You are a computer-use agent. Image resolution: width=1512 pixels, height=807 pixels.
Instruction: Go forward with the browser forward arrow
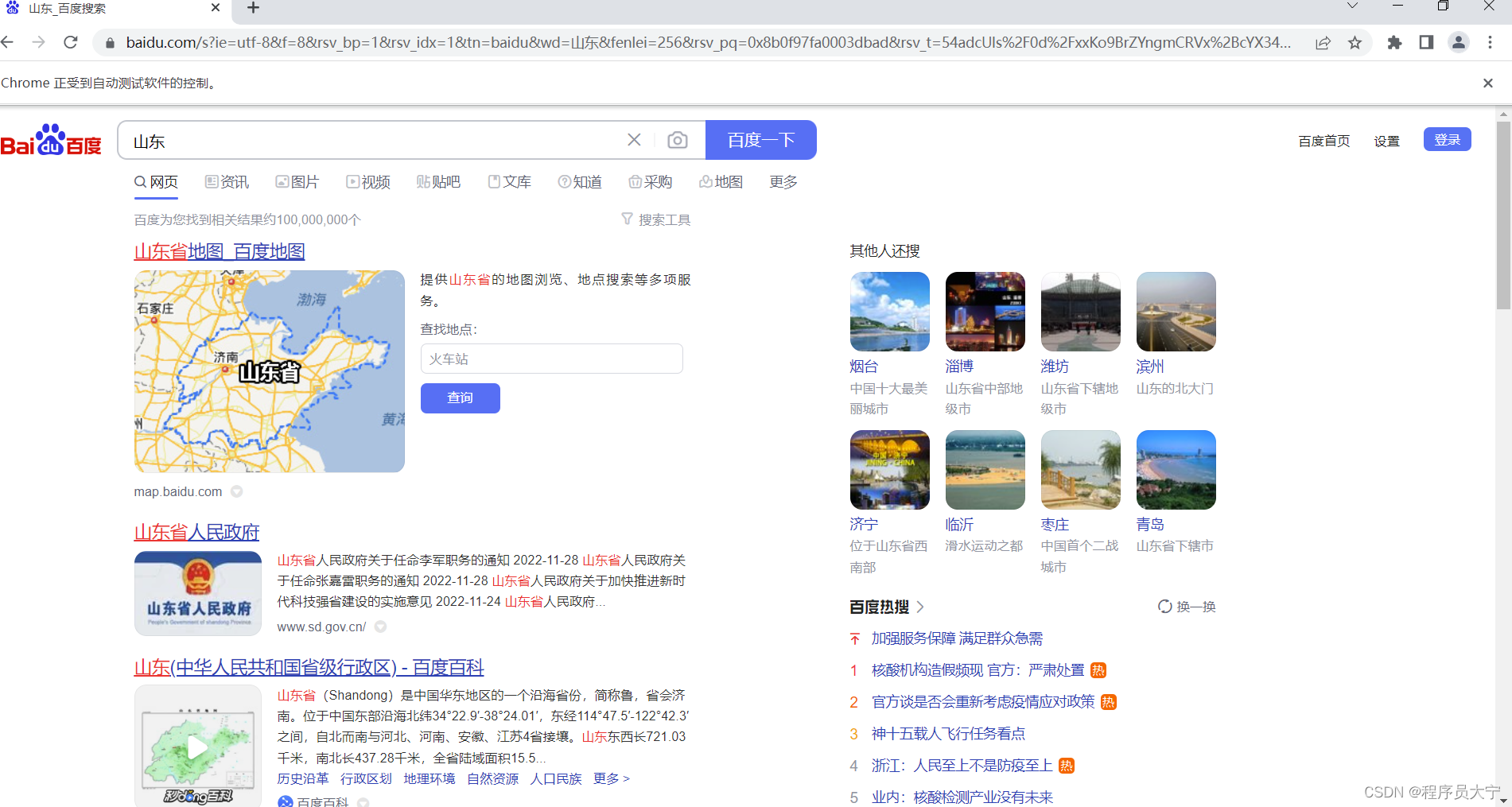click(x=39, y=42)
